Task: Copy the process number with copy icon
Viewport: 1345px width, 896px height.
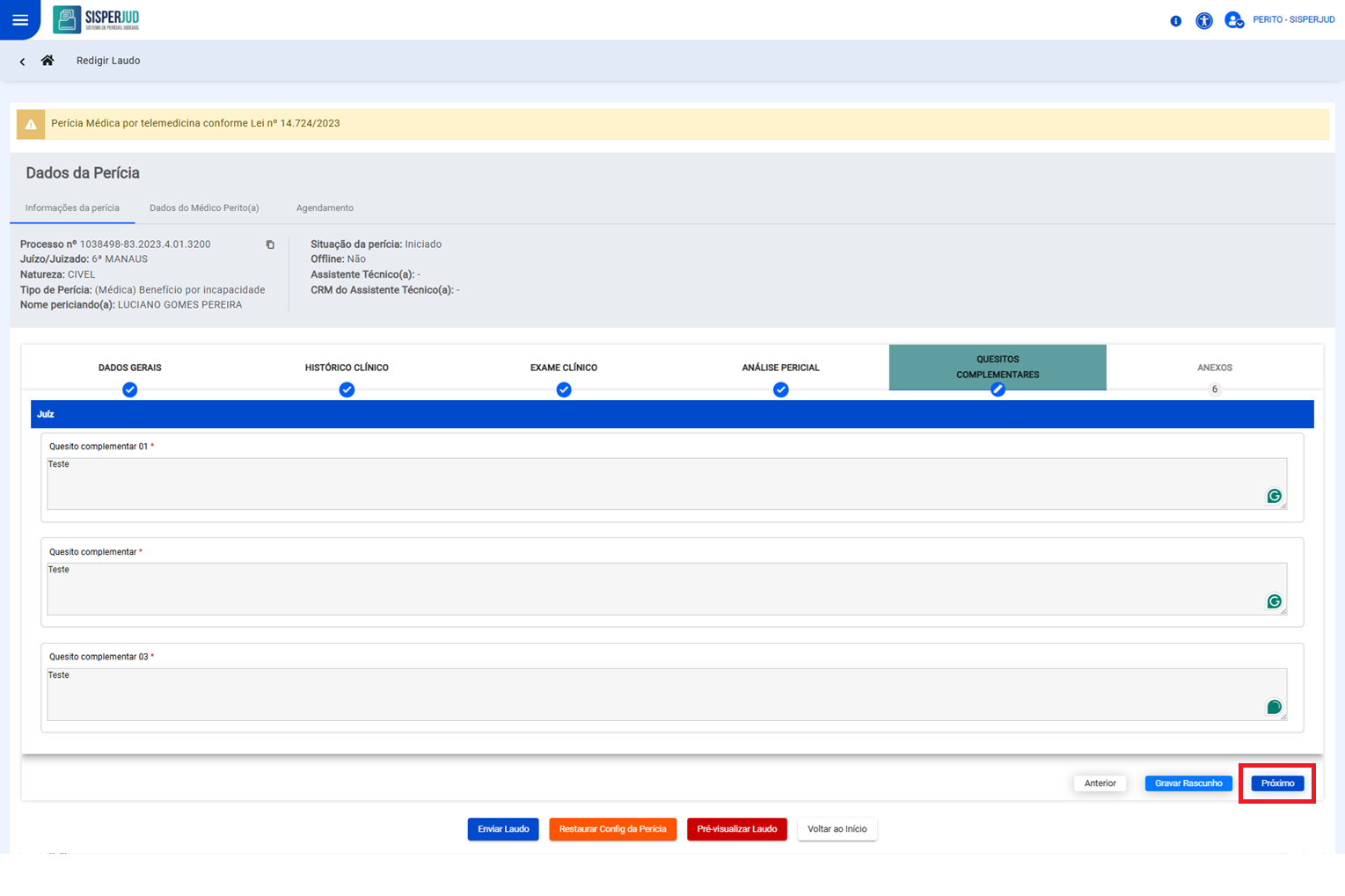Action: click(270, 244)
